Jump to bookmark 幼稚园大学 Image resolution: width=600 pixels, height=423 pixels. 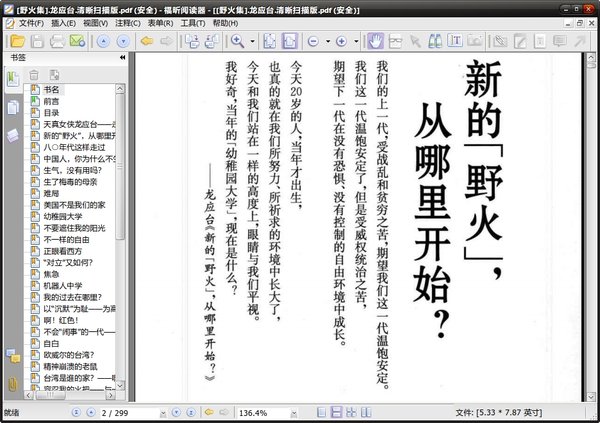(63, 216)
